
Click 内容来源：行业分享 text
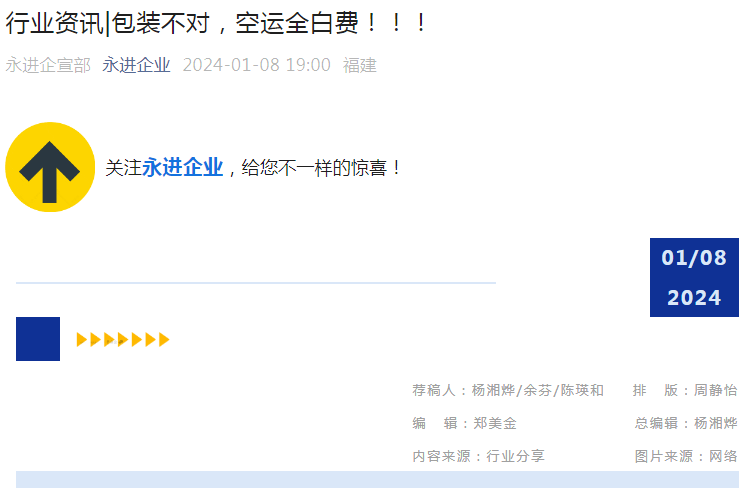(478, 456)
